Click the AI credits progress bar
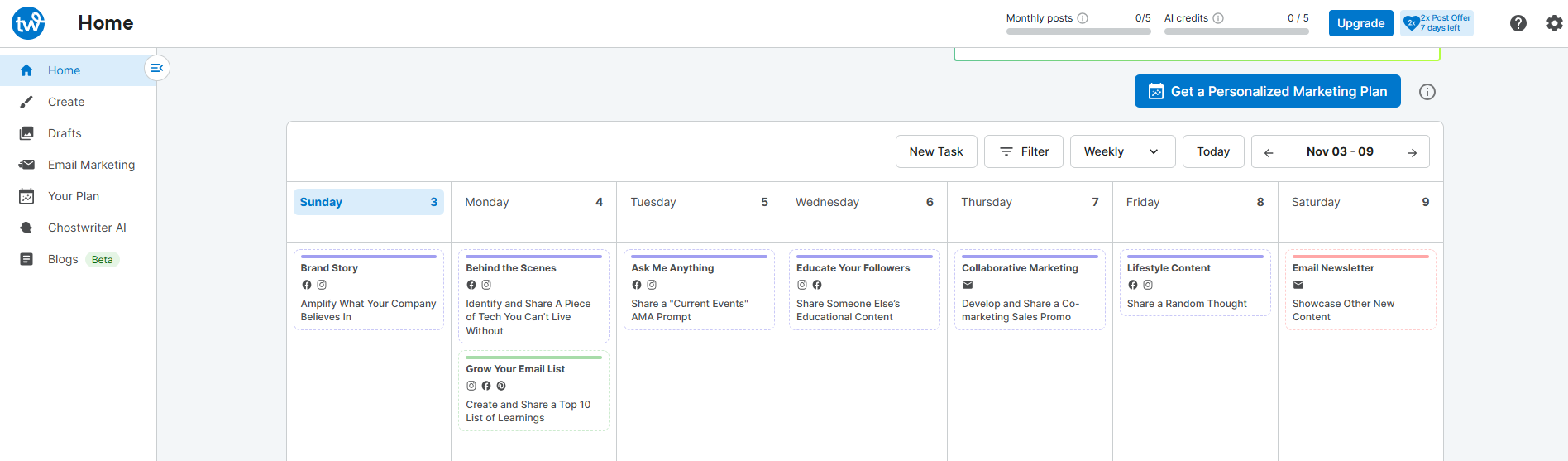This screenshot has height=461, width=1568. [1236, 32]
